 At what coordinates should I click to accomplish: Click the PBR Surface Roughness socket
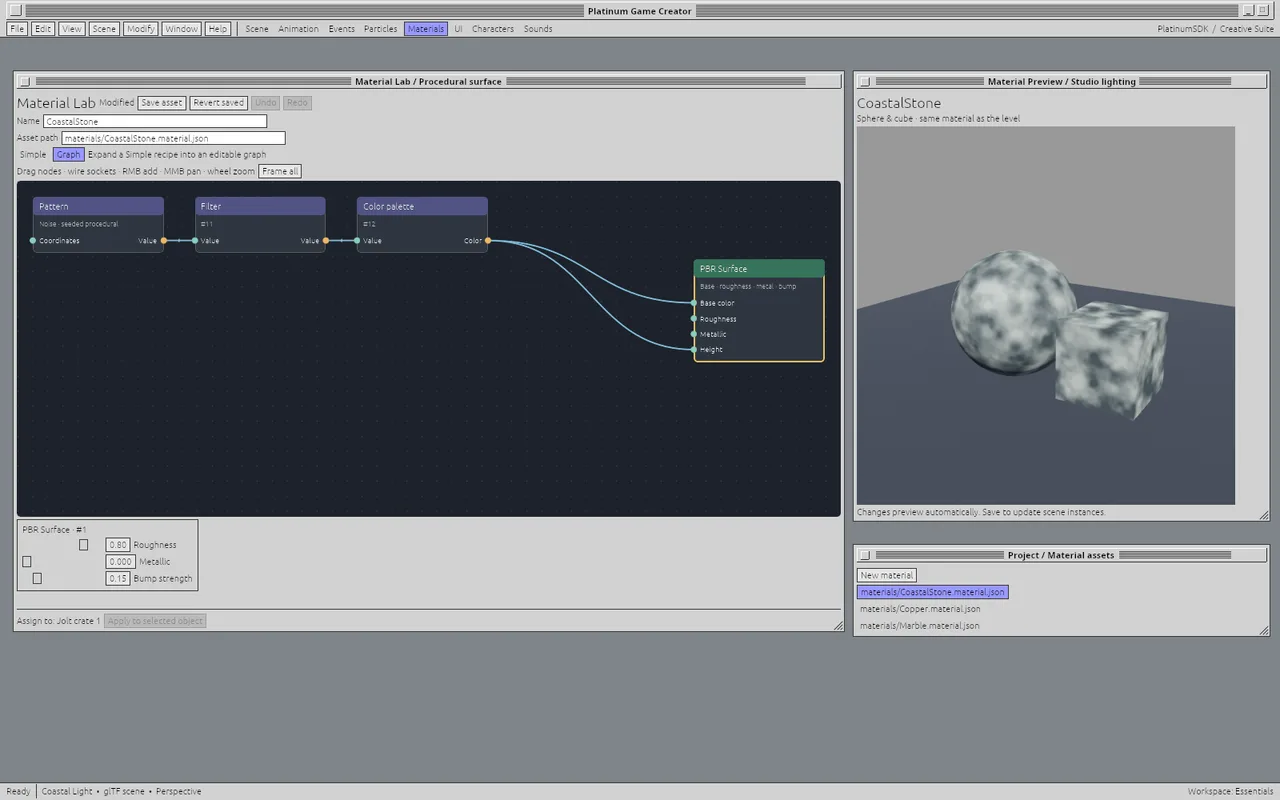[x=694, y=319]
